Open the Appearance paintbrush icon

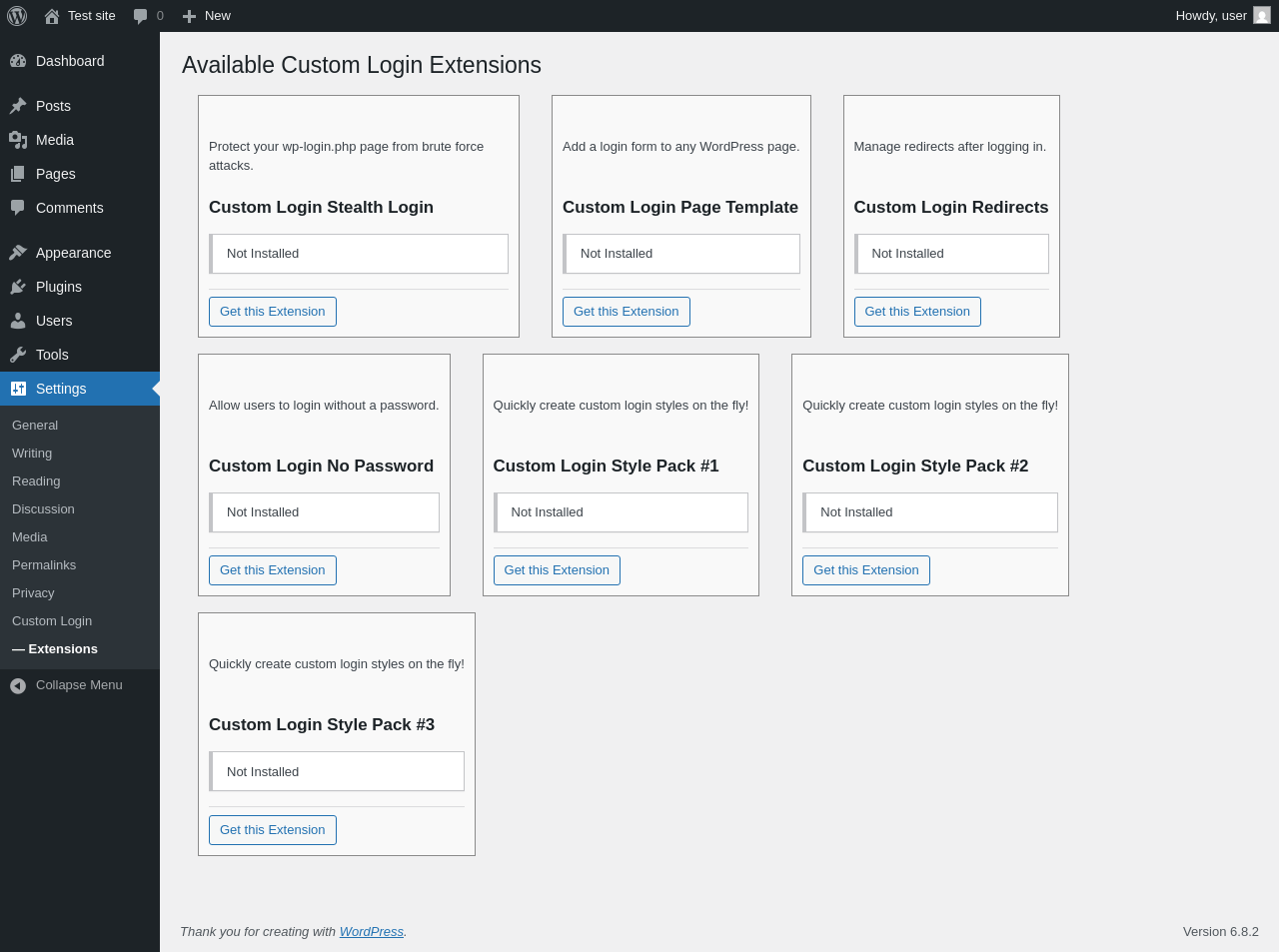(18, 253)
